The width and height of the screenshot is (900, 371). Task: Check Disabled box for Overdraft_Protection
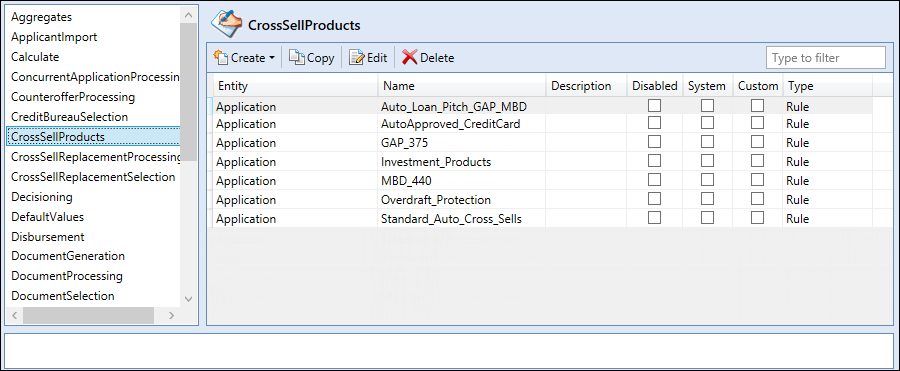pyautogui.click(x=654, y=199)
